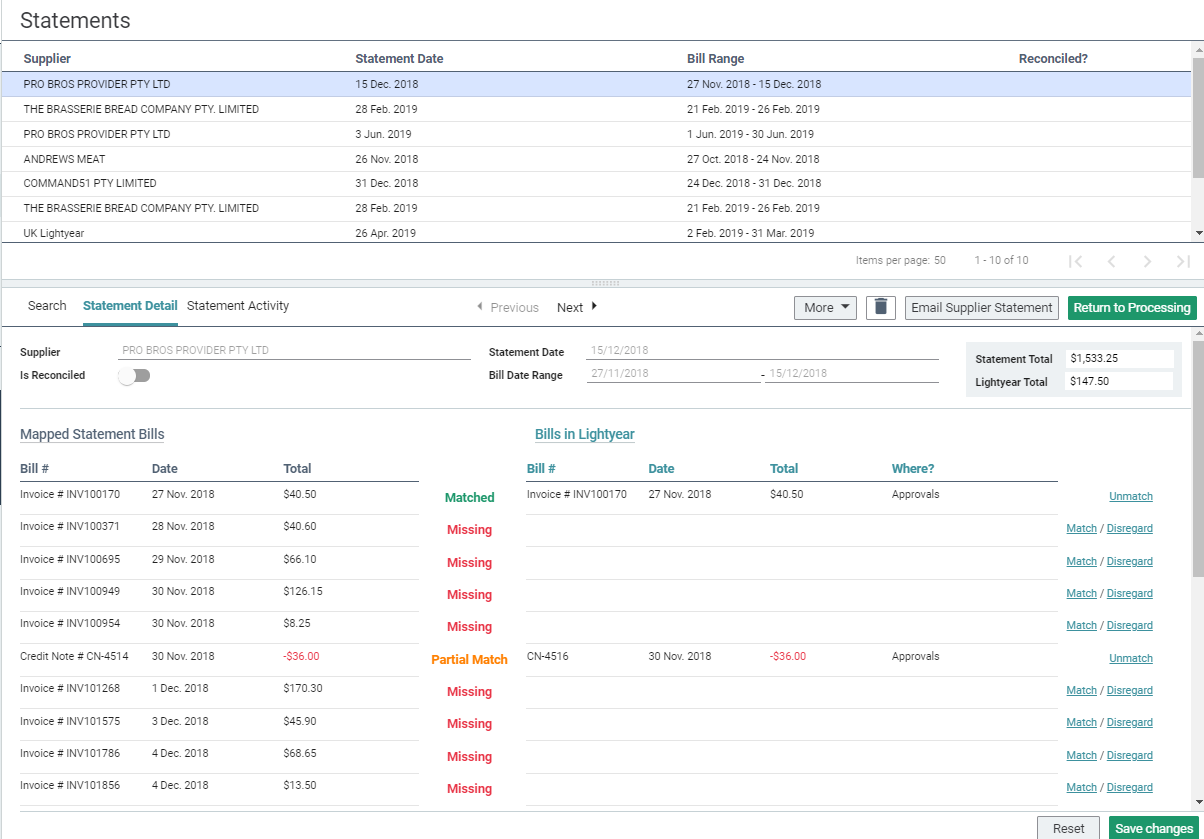The width and height of the screenshot is (1204, 839).
Task: Toggle the Is Reconciled switch
Action: pyautogui.click(x=134, y=376)
